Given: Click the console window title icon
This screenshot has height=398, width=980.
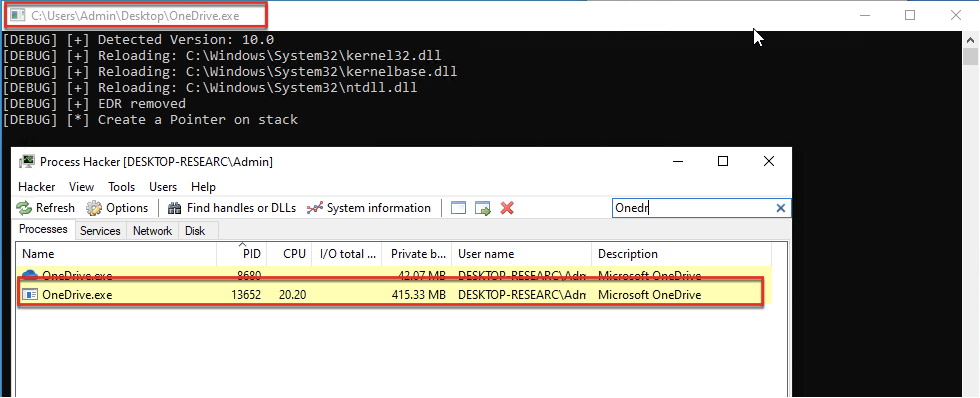Looking at the screenshot, I should tap(18, 16).
